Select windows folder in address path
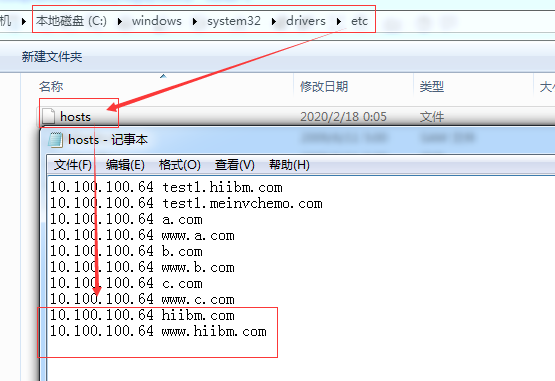 156,21
